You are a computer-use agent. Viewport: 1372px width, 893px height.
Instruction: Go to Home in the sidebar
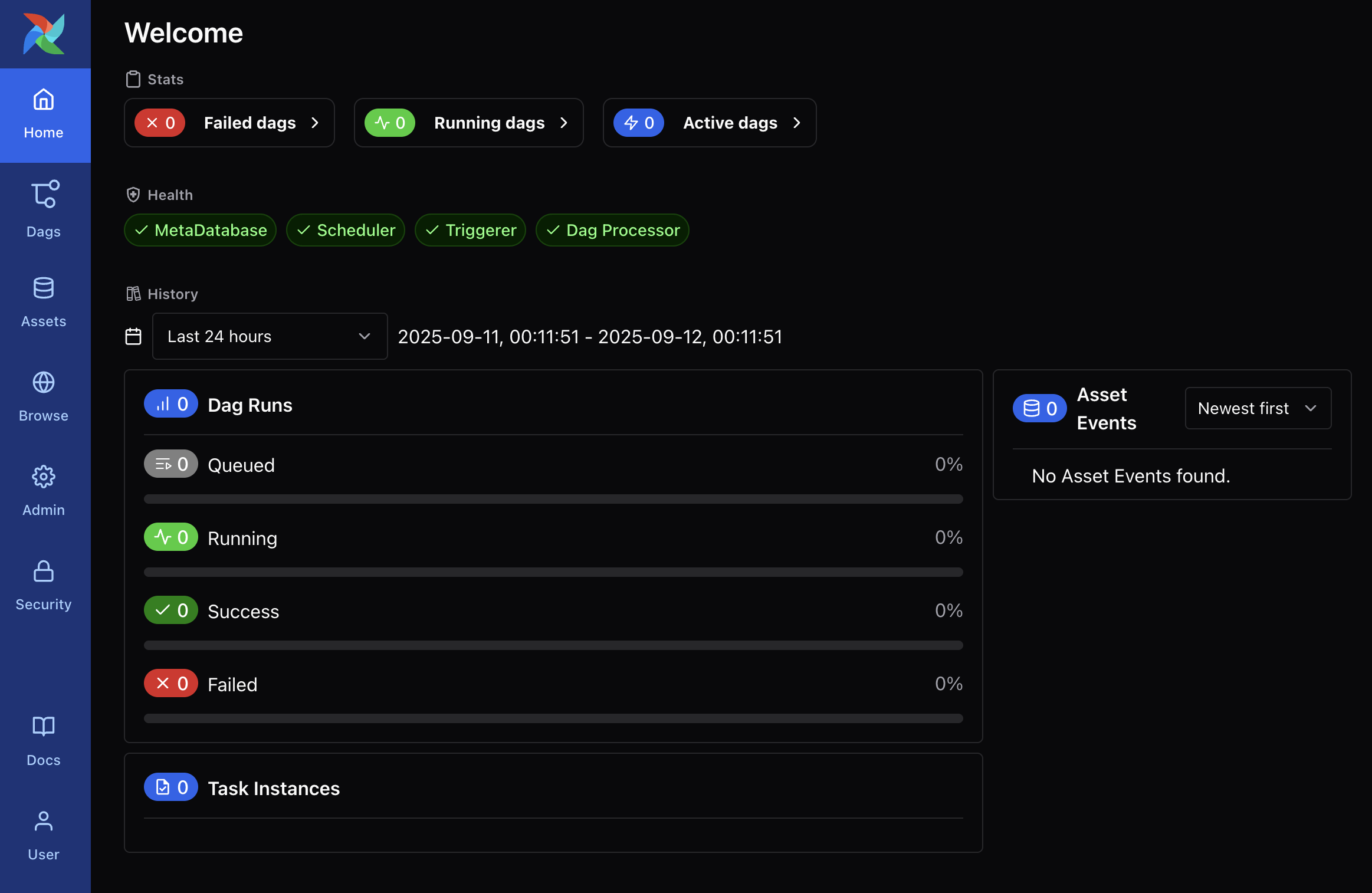point(44,115)
